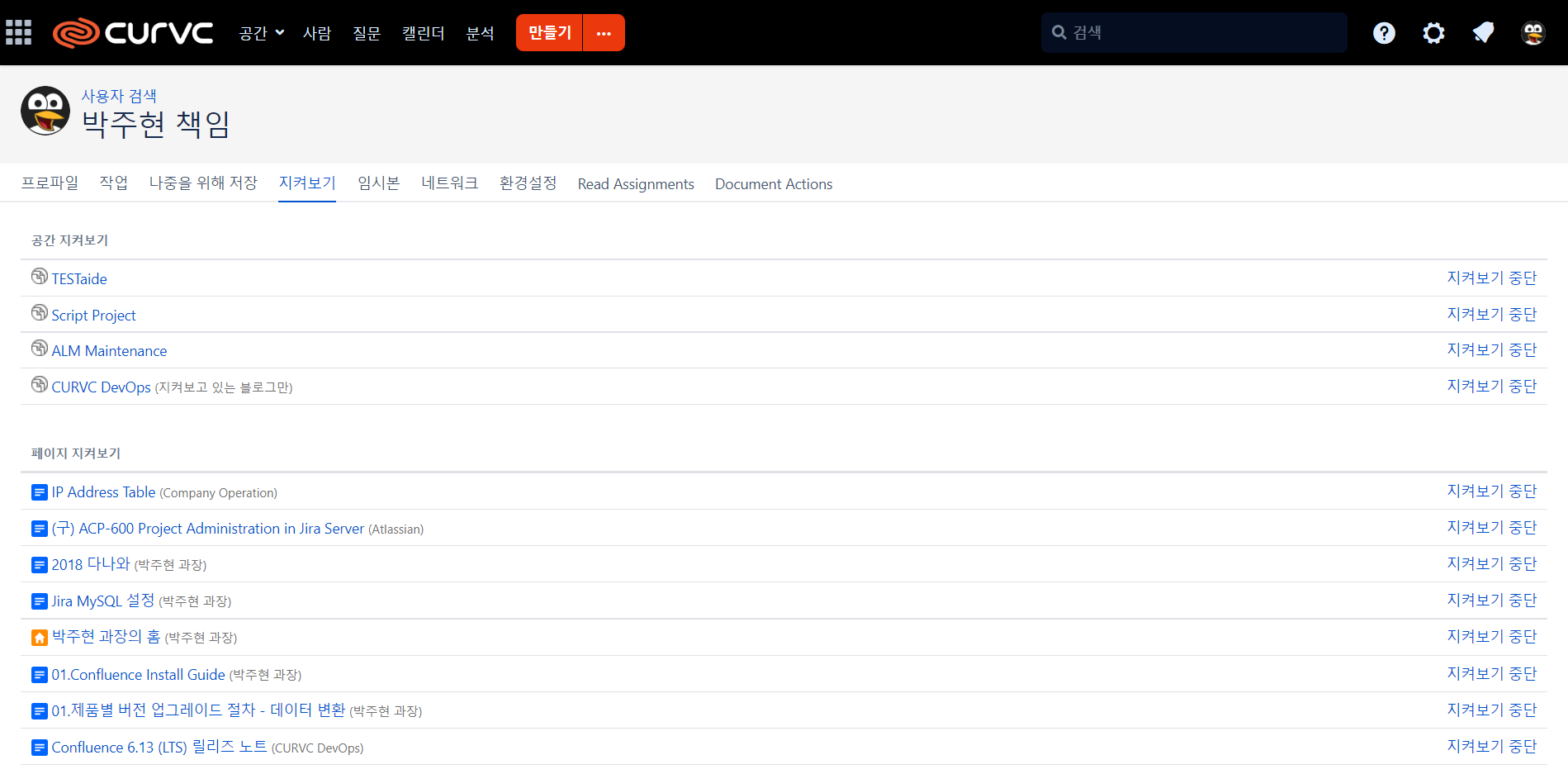The image size is (1568, 774).
Task: Stop watching IP Address Table page
Action: tap(1492, 491)
